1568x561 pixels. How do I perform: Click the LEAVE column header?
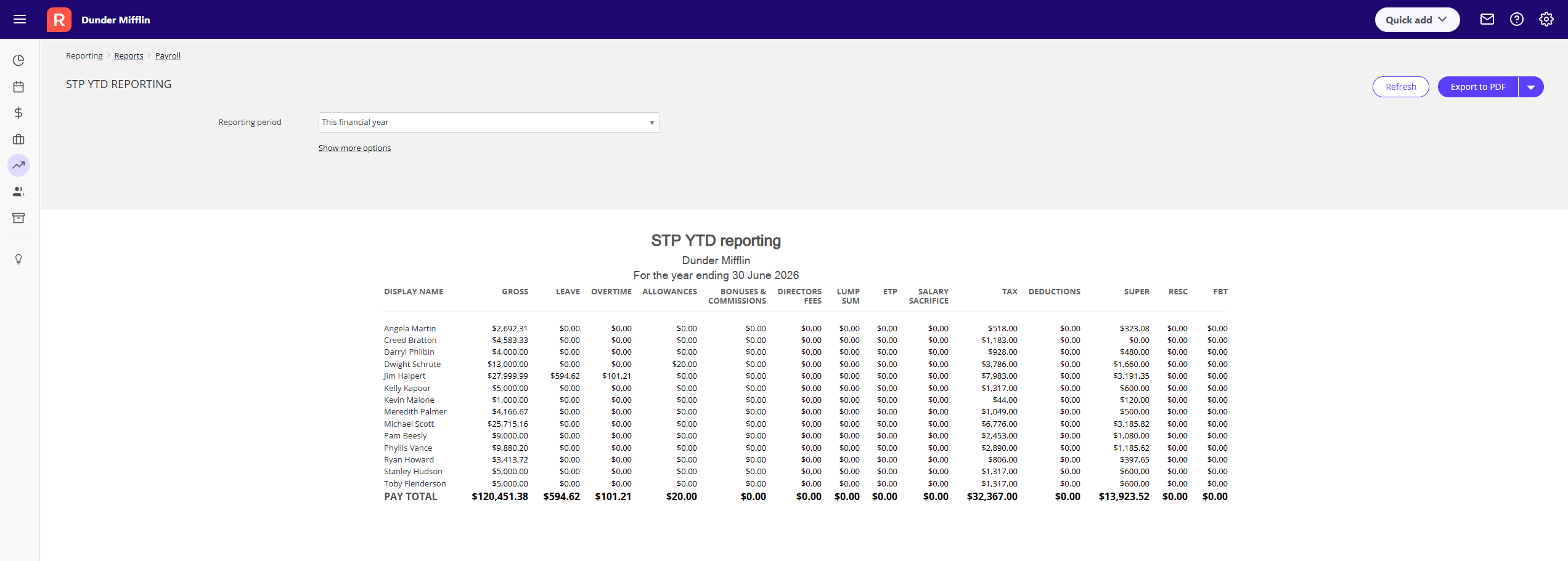[x=568, y=292]
